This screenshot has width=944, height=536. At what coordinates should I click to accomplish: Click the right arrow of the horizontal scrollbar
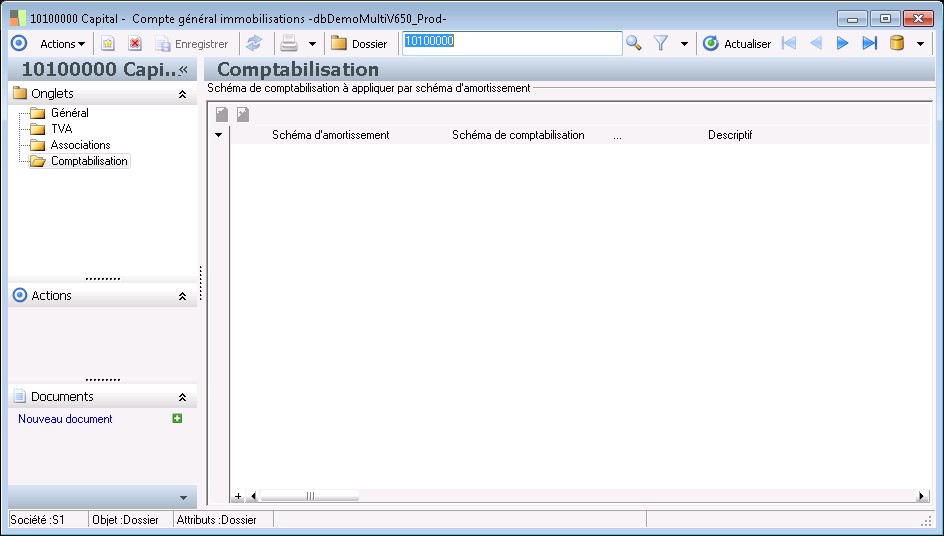coord(922,496)
